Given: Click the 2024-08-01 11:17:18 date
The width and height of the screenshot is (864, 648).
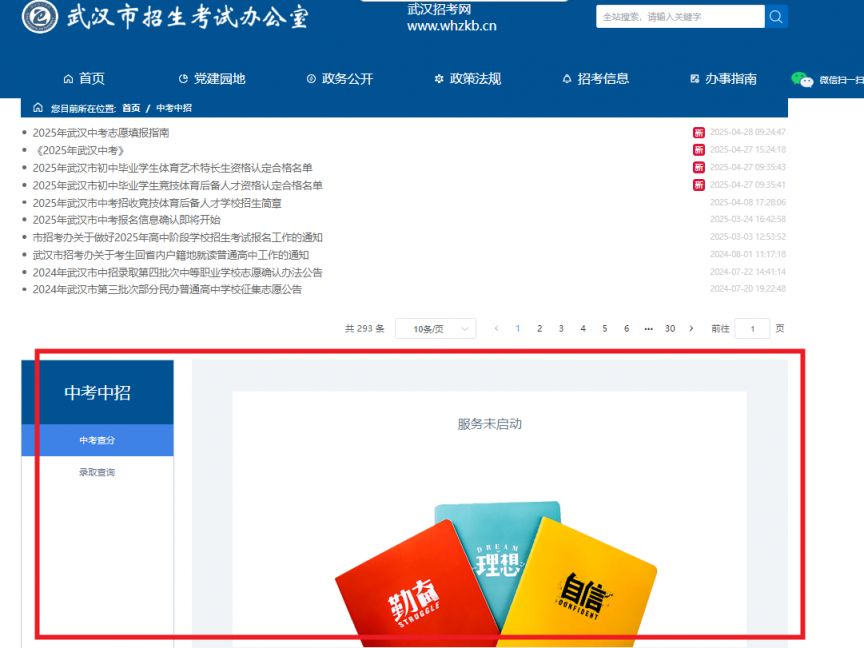Looking at the screenshot, I should [x=748, y=254].
